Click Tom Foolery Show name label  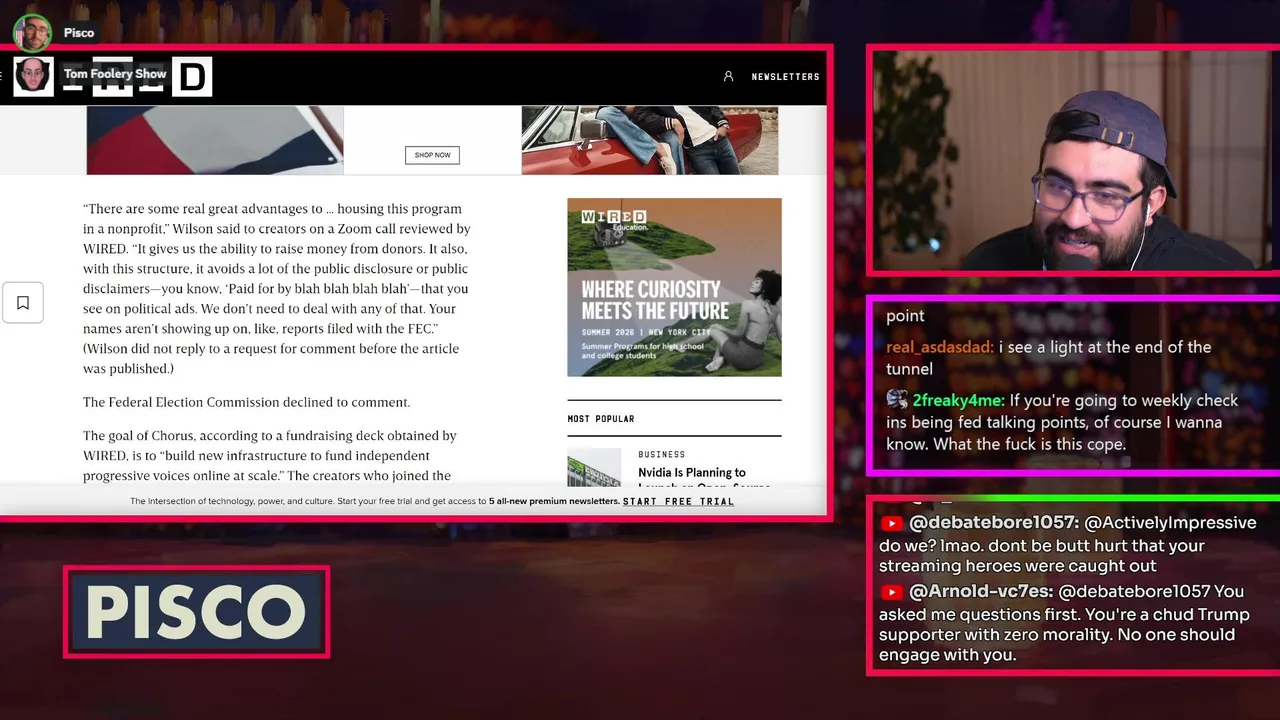(115, 74)
